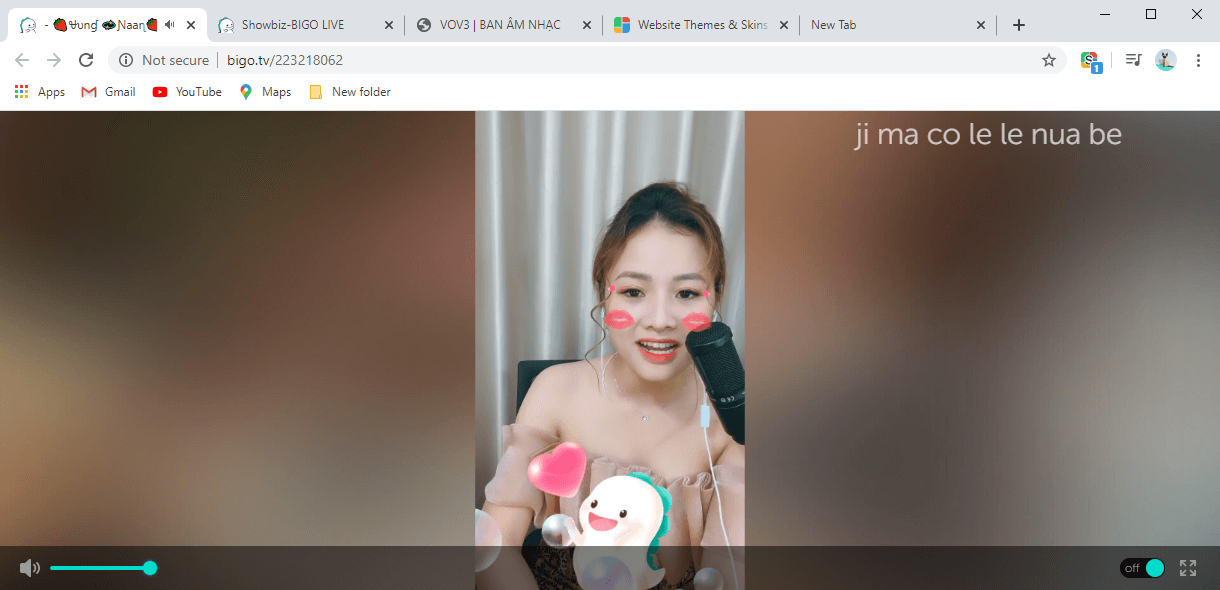The height and width of the screenshot is (590, 1220).
Task: Click the live video stream
Action: coord(610,350)
